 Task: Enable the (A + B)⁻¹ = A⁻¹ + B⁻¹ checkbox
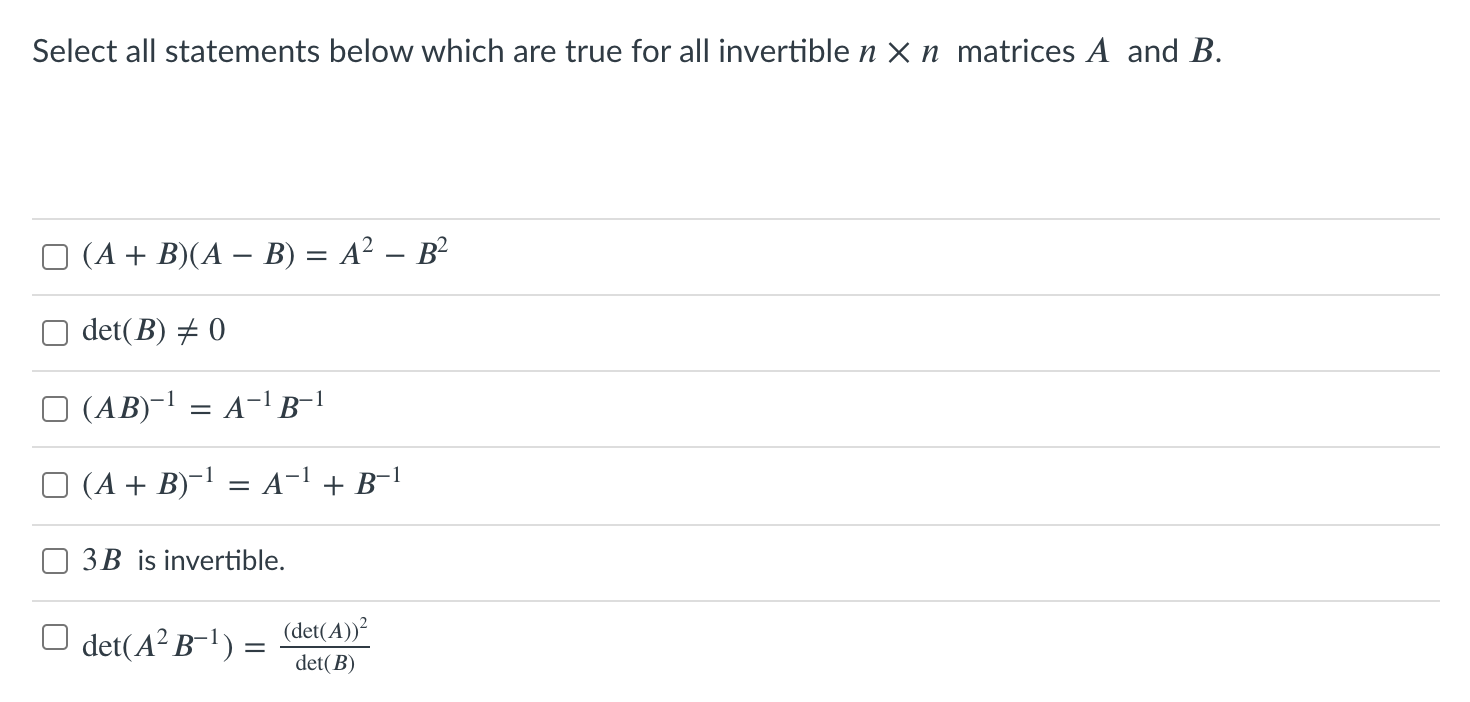pyautogui.click(x=55, y=484)
